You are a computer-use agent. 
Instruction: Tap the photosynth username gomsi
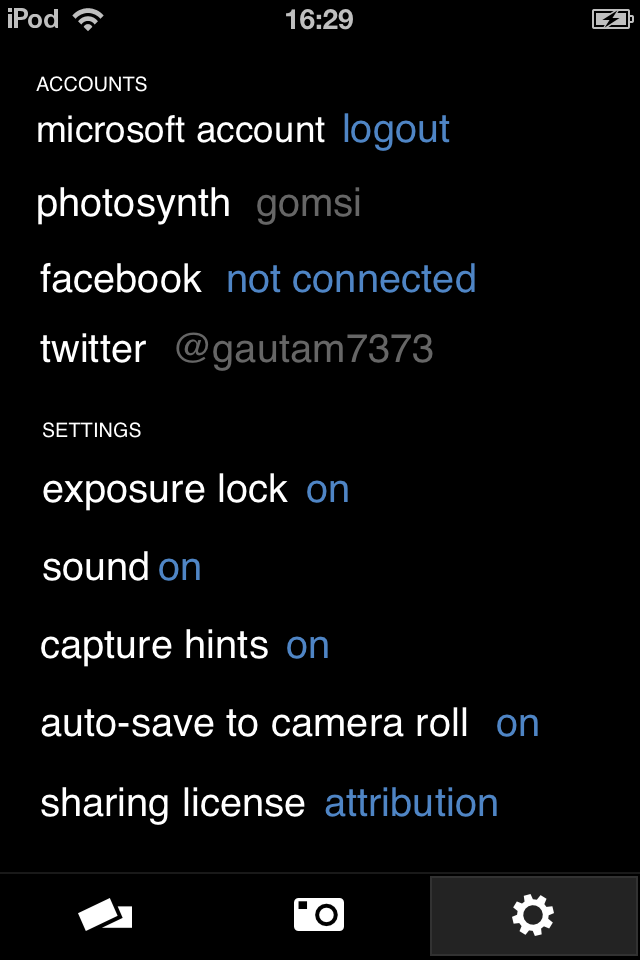point(308,204)
